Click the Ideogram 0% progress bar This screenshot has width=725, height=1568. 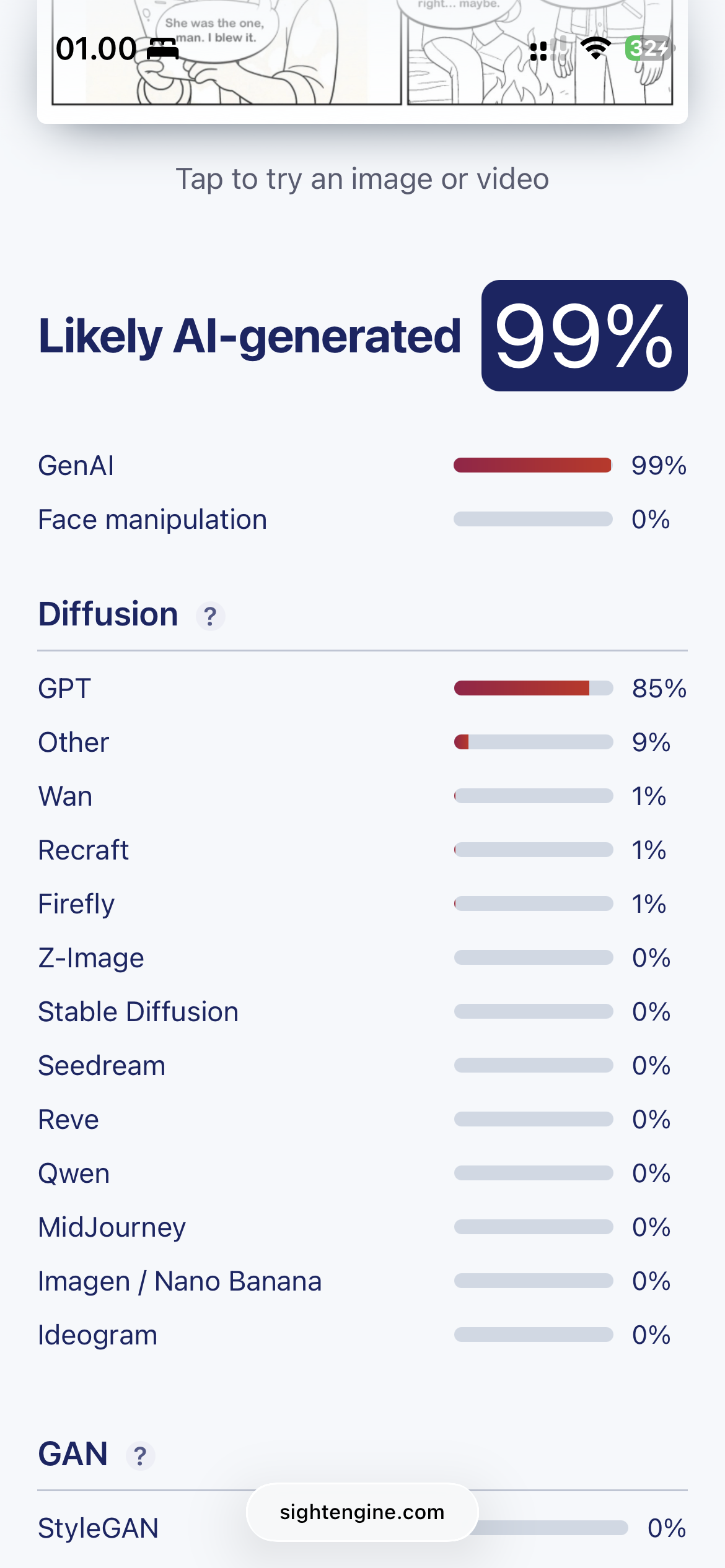point(533,1335)
